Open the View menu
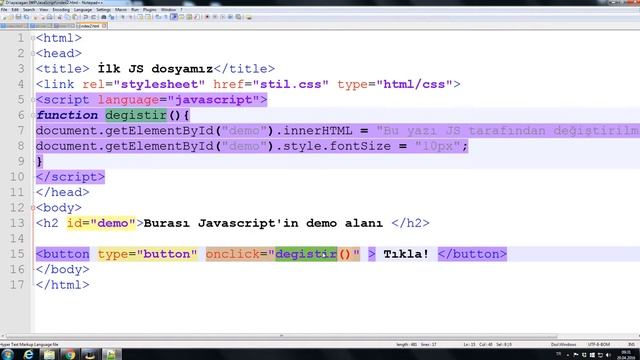This screenshot has height=360, width=640. (x=44, y=10)
